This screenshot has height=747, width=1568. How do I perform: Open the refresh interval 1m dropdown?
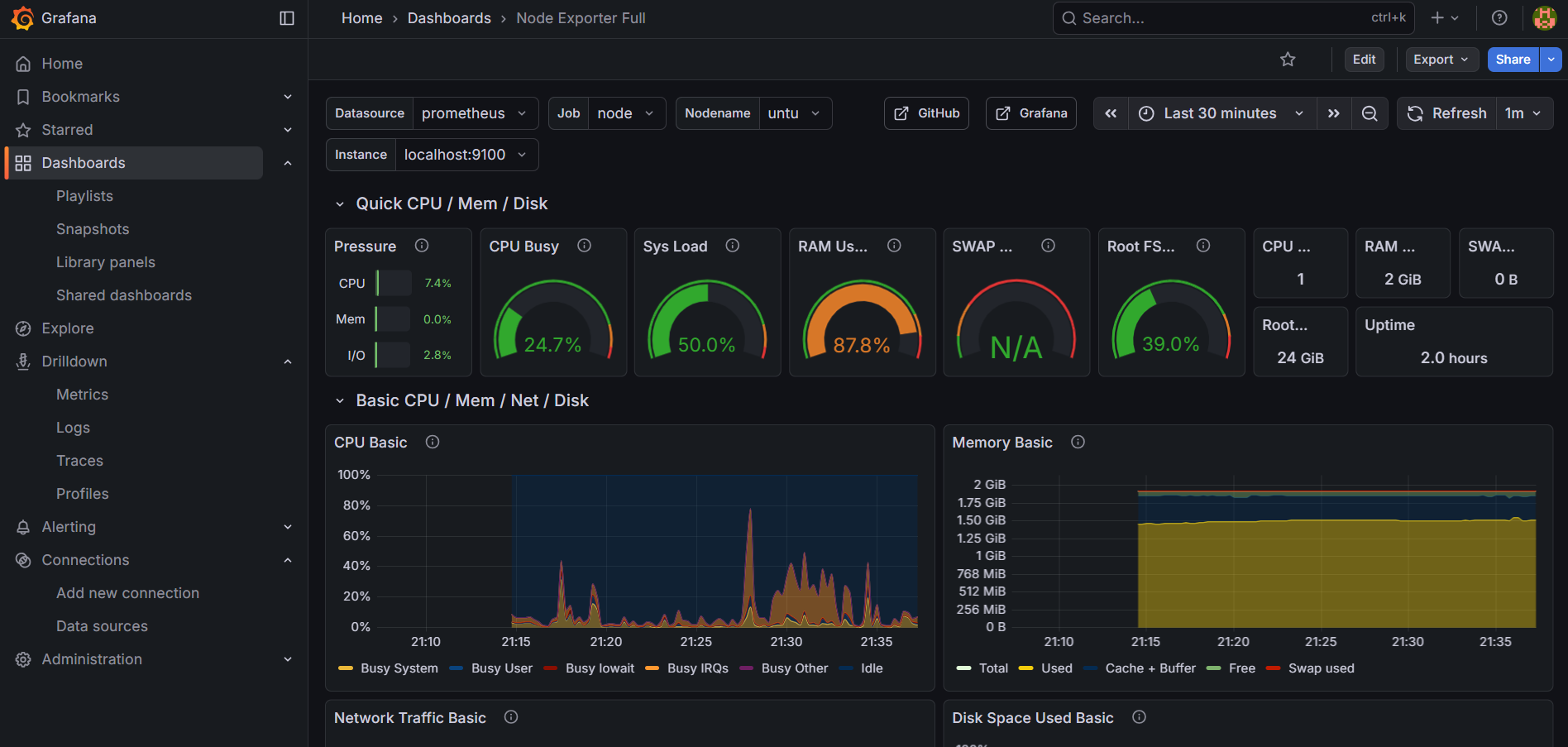tap(1524, 113)
